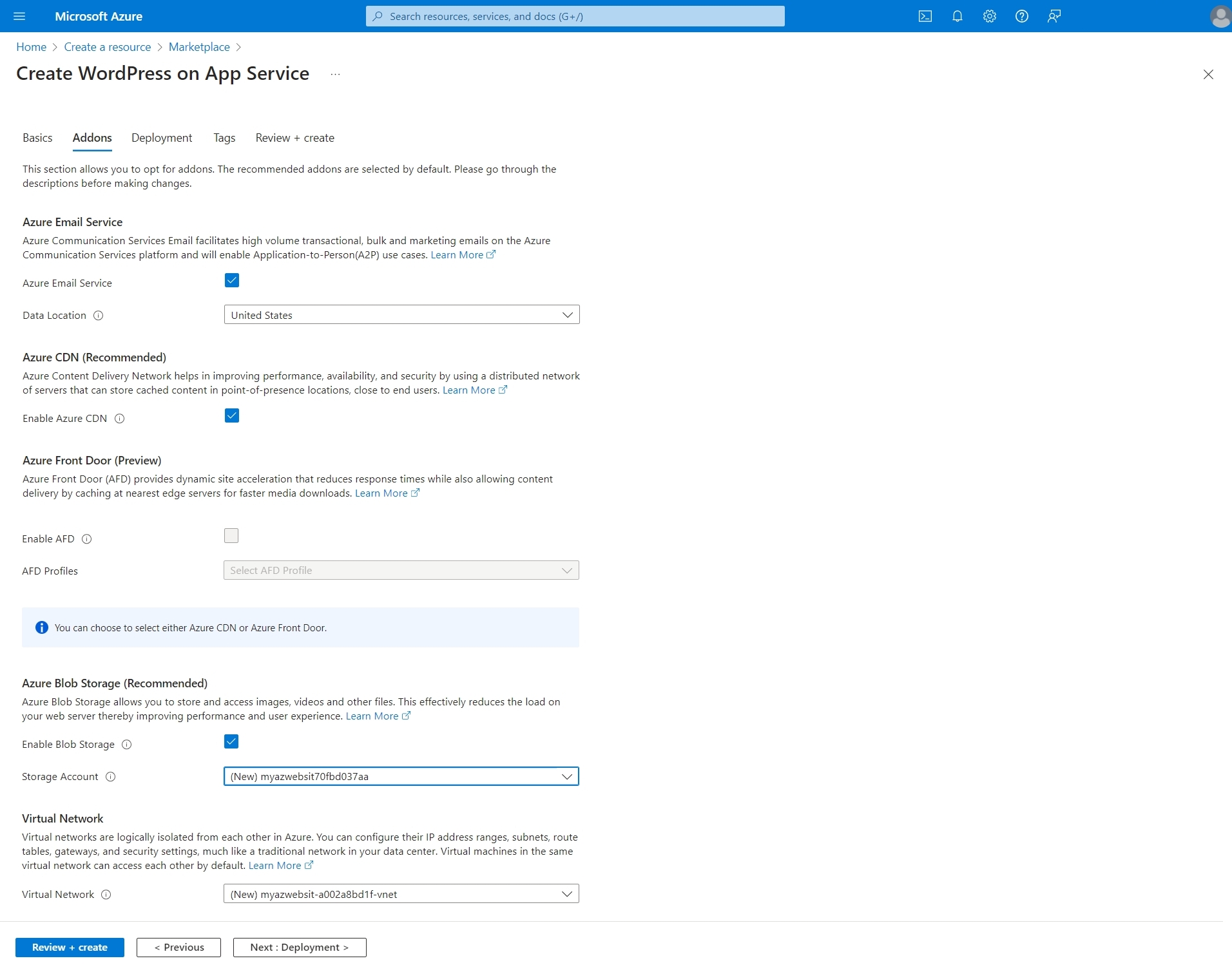
Task: Expand the Virtual Network dropdown
Action: tap(401, 894)
